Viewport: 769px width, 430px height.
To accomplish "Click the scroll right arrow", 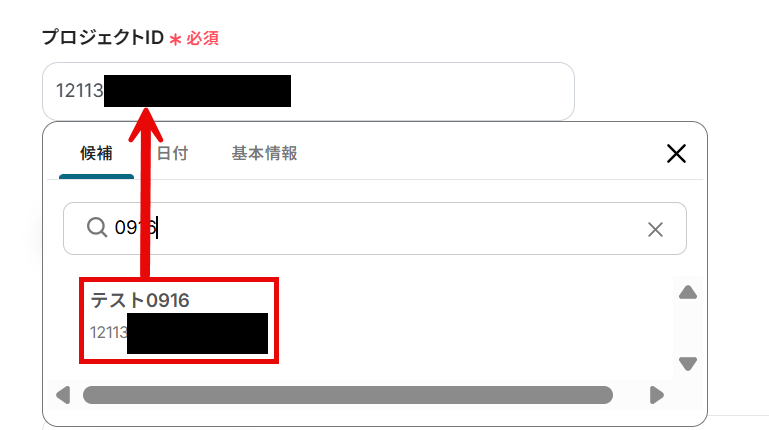I will pos(656,395).
